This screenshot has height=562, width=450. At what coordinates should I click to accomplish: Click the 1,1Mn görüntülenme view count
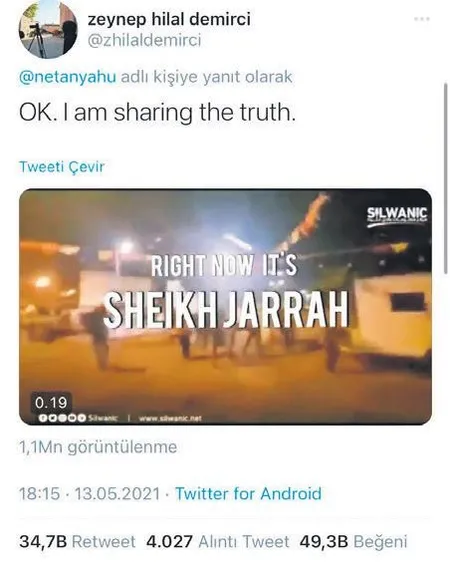pos(98,447)
